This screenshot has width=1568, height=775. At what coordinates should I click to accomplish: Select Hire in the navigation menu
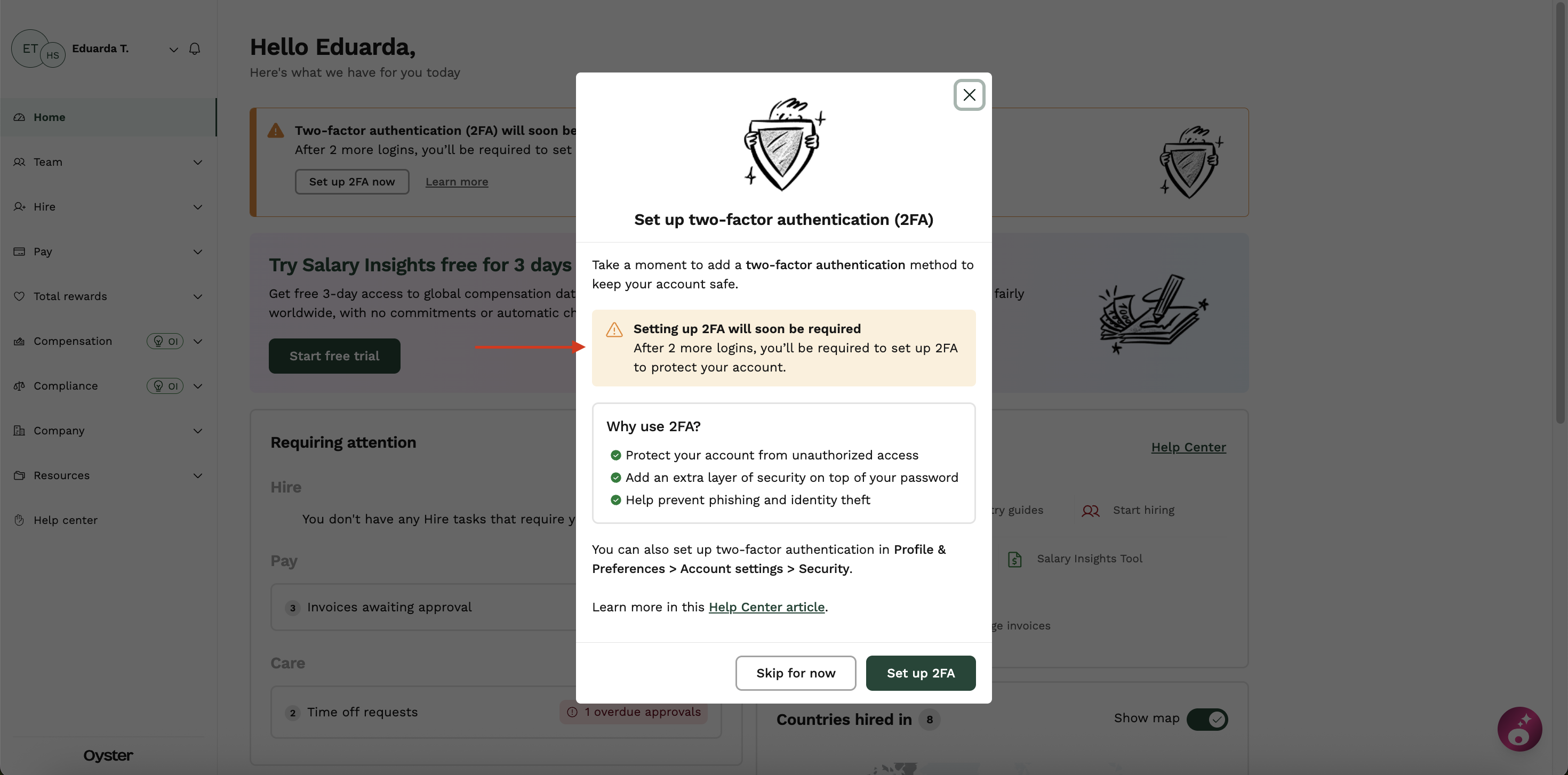pyautogui.click(x=44, y=206)
